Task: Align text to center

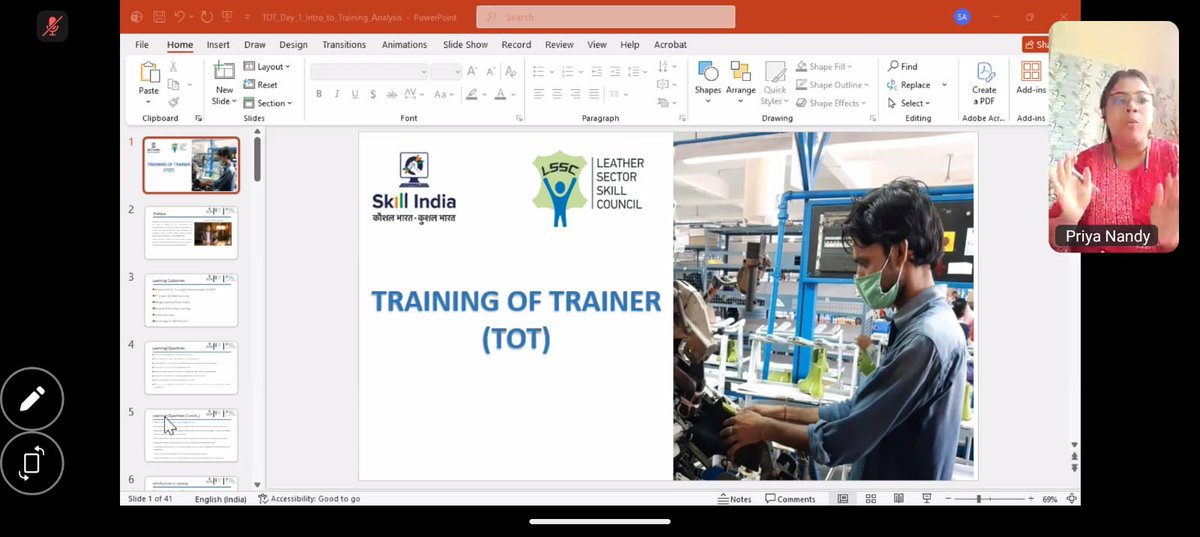Action: [x=557, y=94]
